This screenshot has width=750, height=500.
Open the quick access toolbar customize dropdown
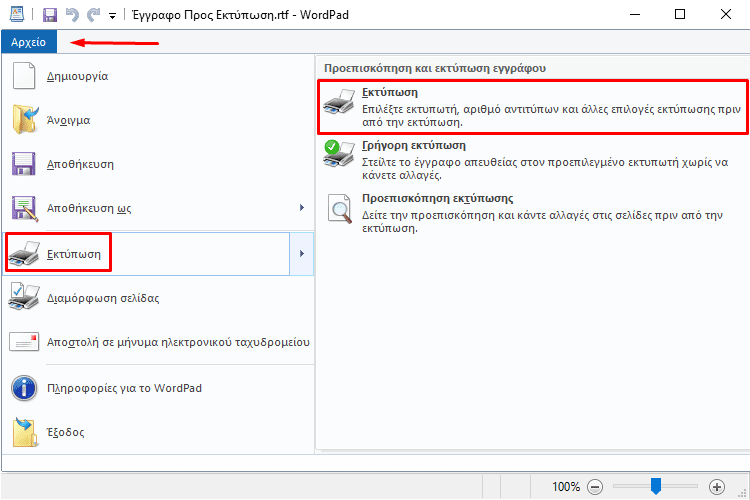pyautogui.click(x=112, y=16)
